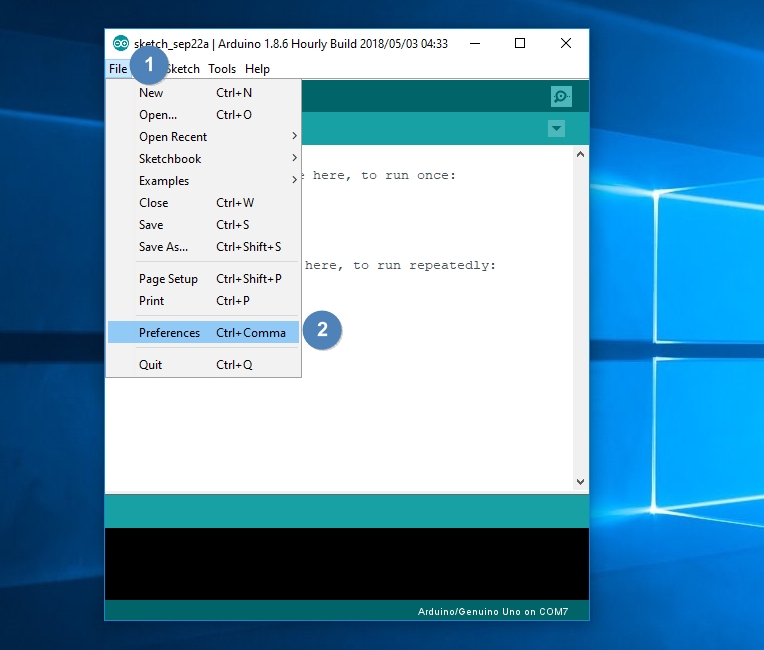The width and height of the screenshot is (764, 650).
Task: Open the Sketch menu
Action: coord(183,69)
